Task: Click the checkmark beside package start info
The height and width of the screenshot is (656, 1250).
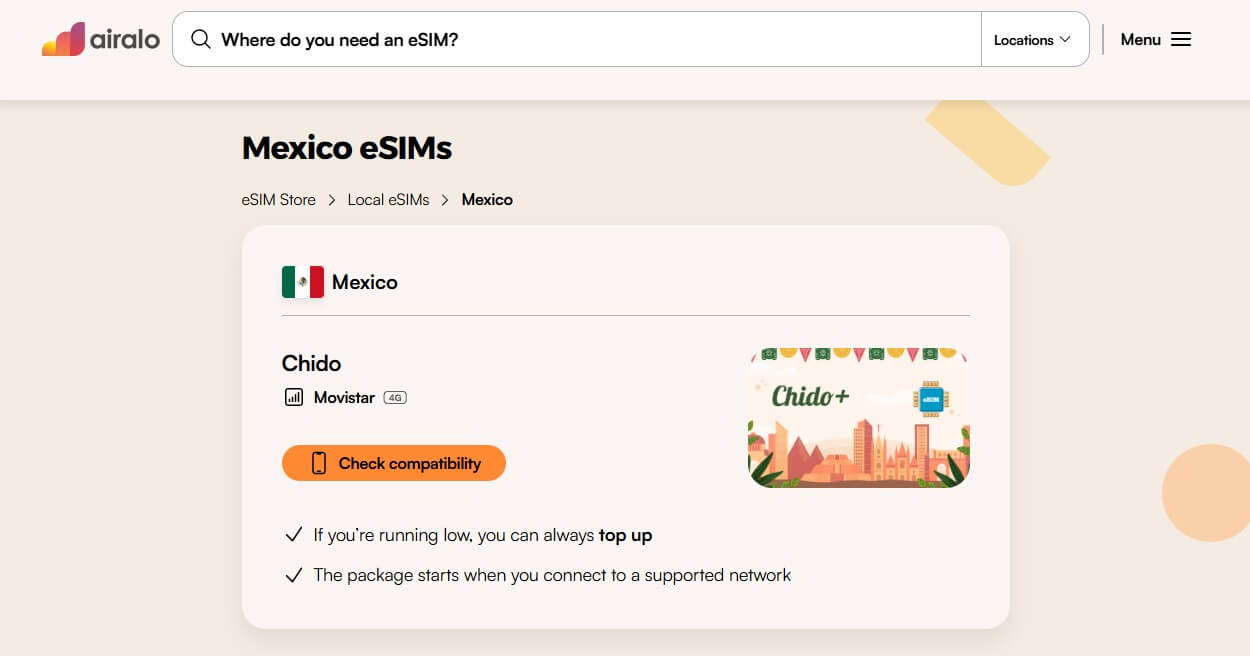Action: tap(293, 574)
